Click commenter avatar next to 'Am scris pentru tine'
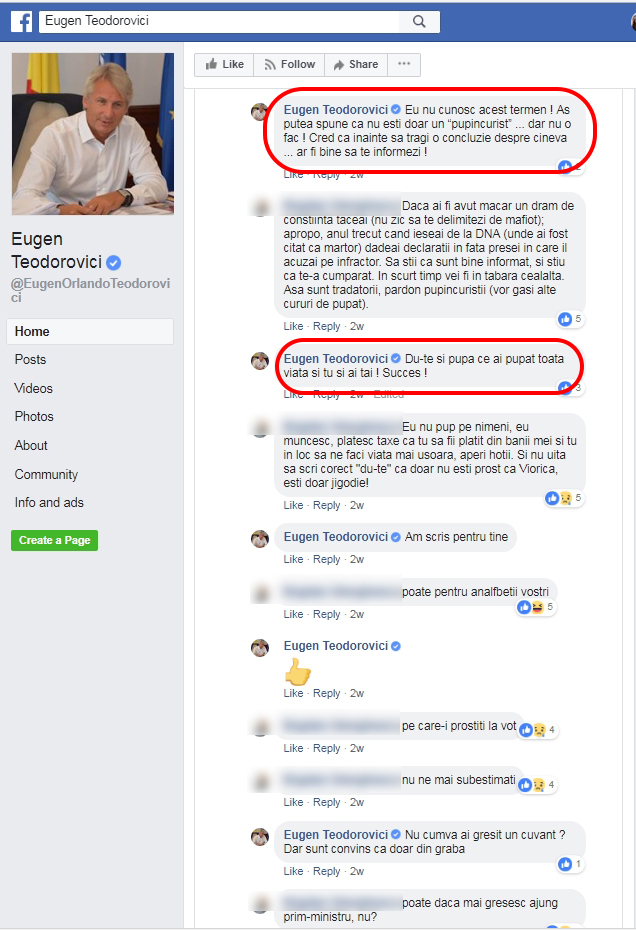Screen dimensions: 636x930 click(x=260, y=539)
